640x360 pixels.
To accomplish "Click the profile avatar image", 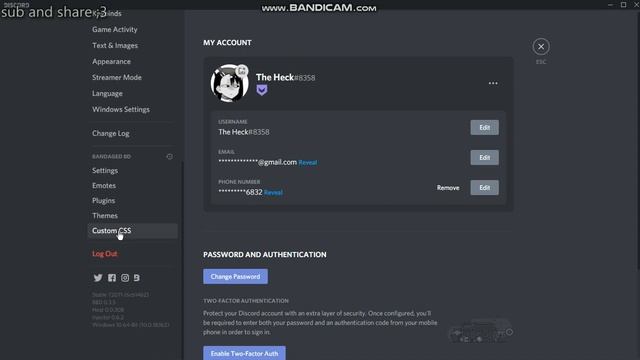I will 229,83.
